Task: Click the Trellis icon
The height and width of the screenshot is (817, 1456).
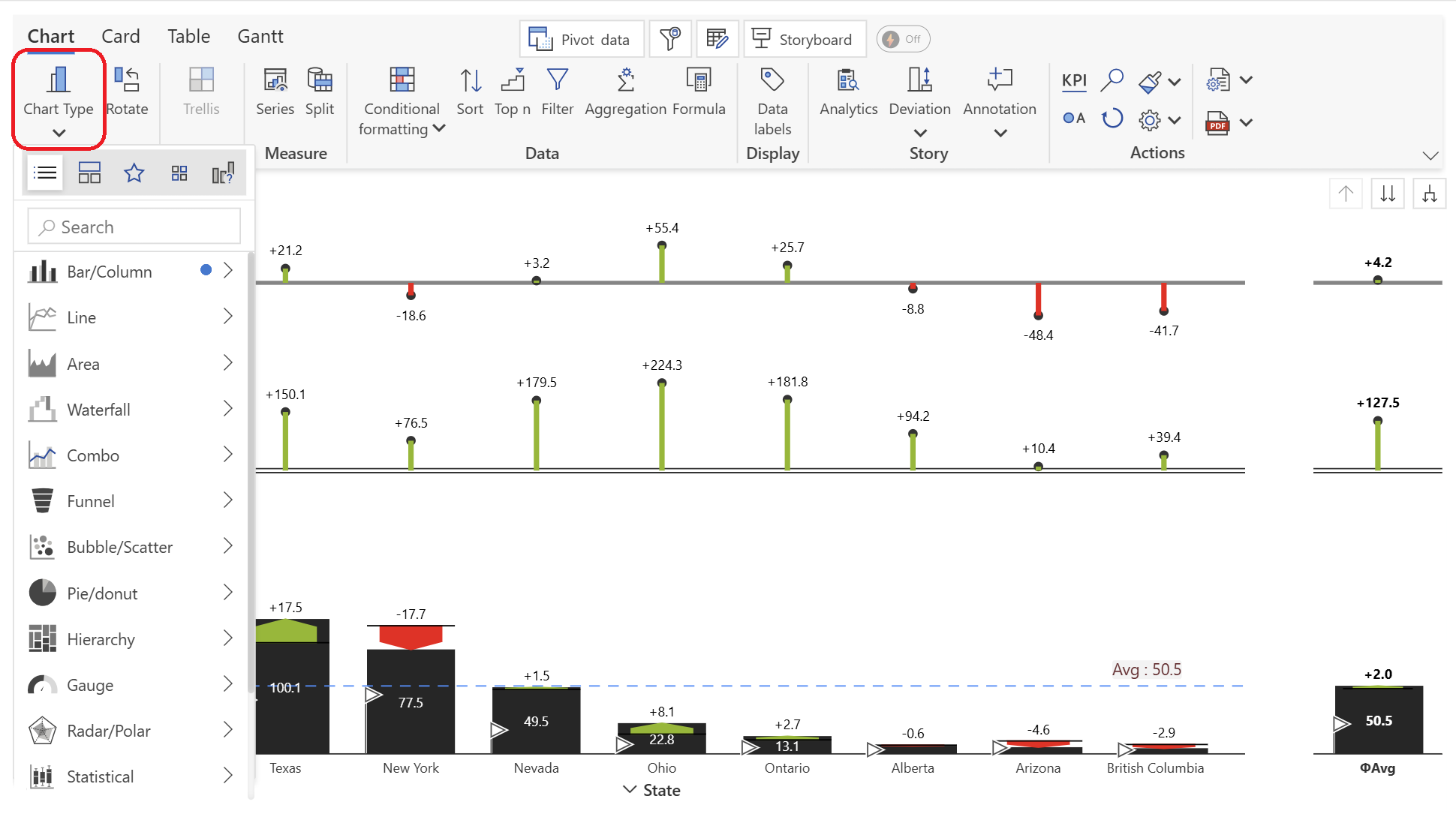Action: [x=201, y=80]
